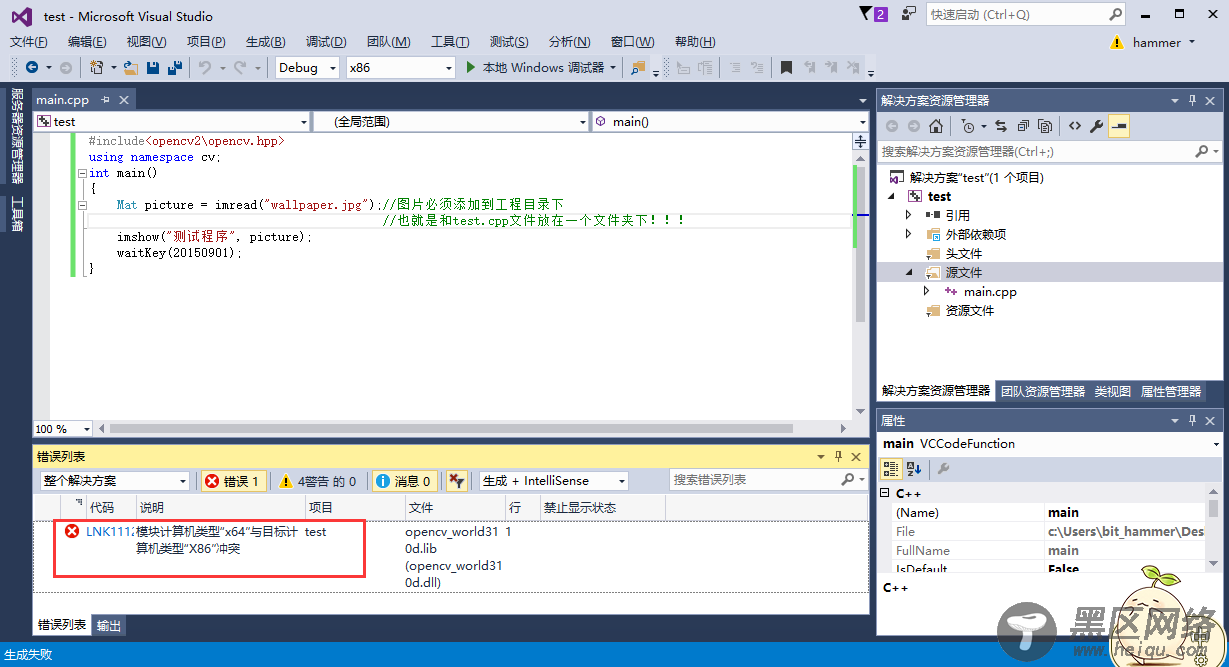Open the 100 % zoom dropdown
Screen dimensions: 1229x667
(x=63, y=429)
